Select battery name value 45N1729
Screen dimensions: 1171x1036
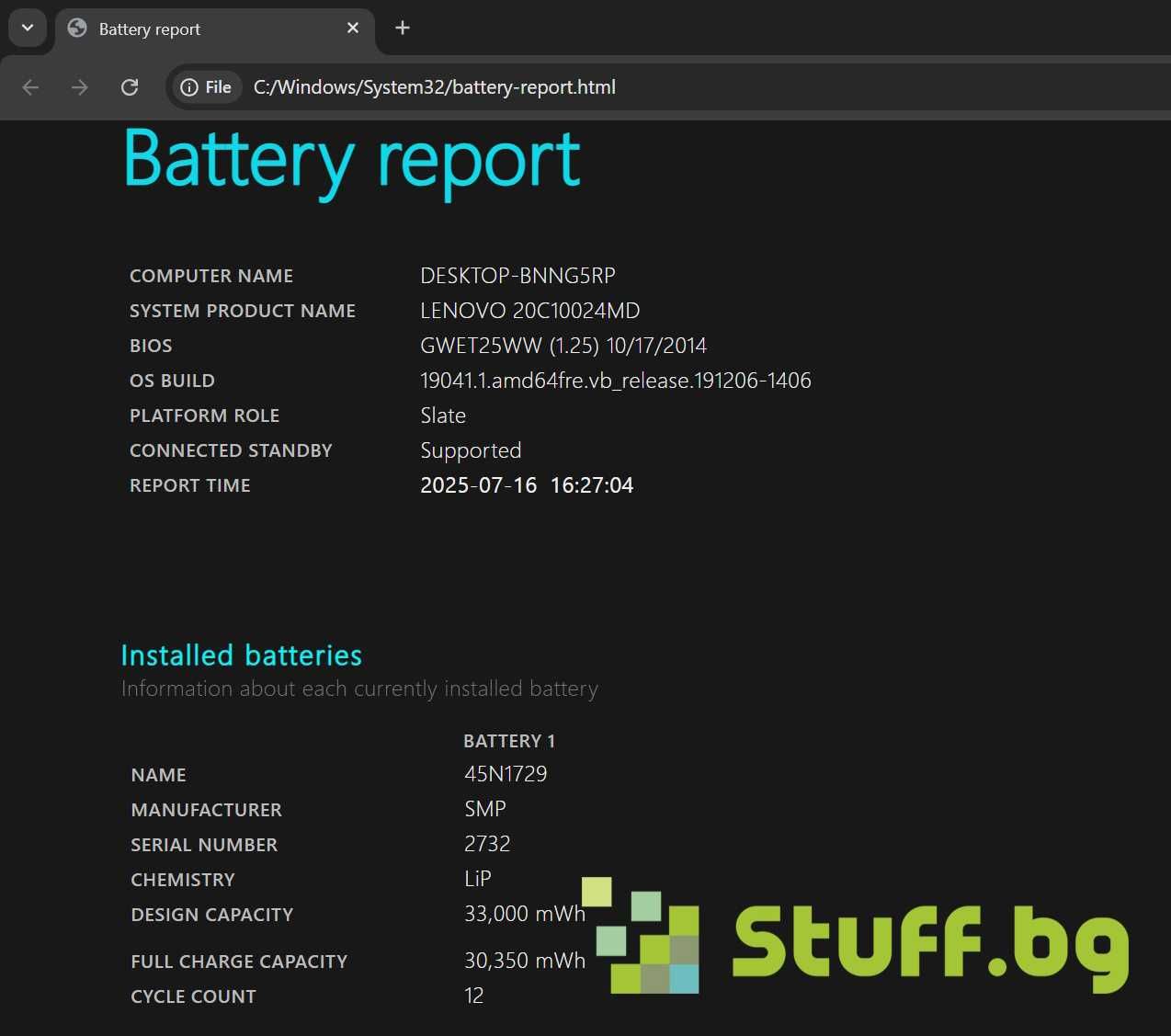(x=506, y=774)
